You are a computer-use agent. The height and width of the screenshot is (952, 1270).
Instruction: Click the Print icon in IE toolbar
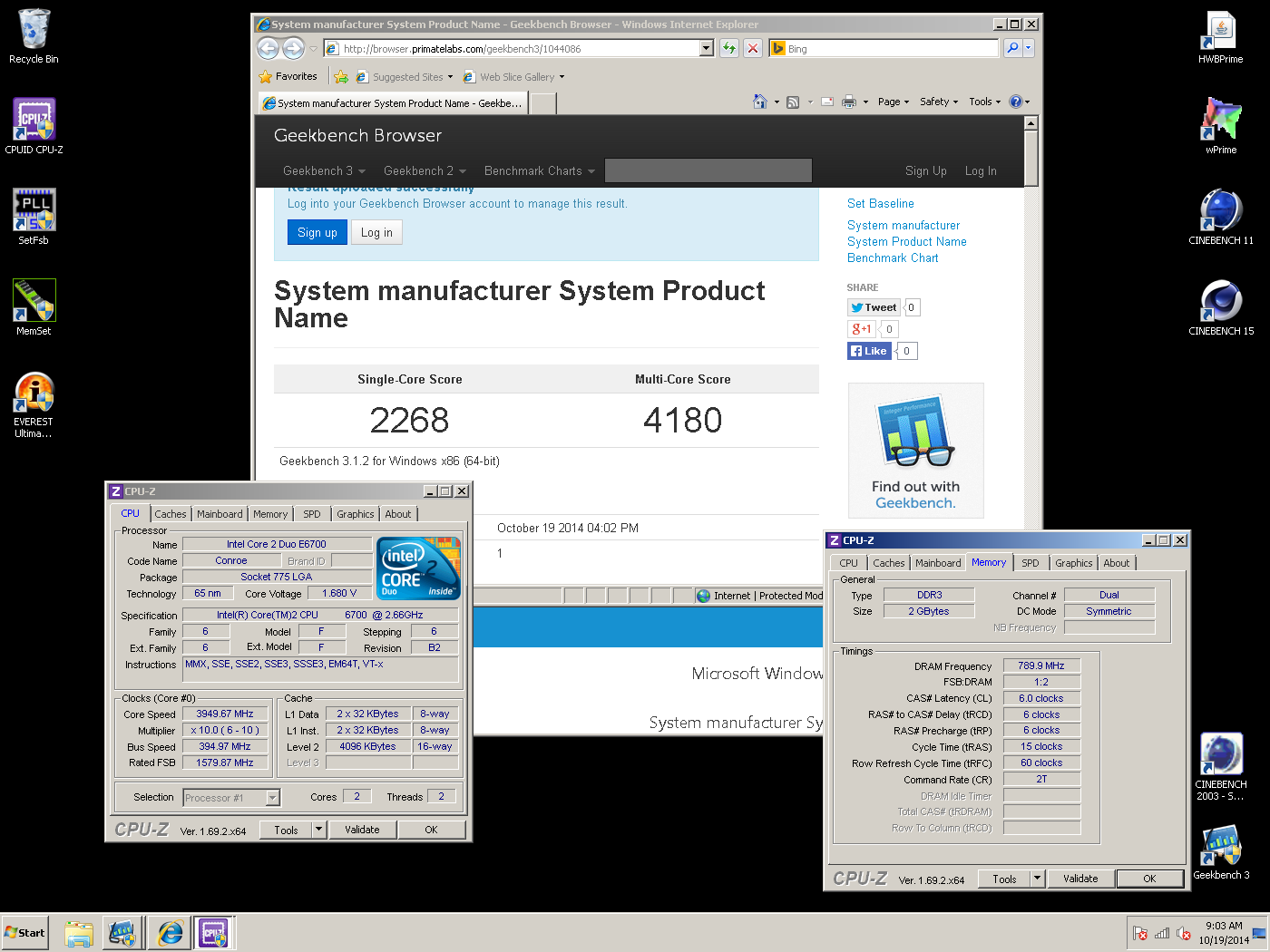[x=849, y=102]
